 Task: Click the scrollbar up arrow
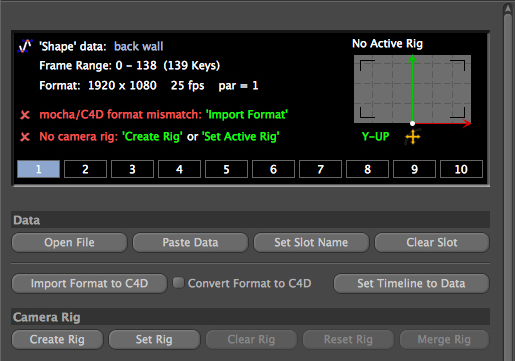pos(508,9)
